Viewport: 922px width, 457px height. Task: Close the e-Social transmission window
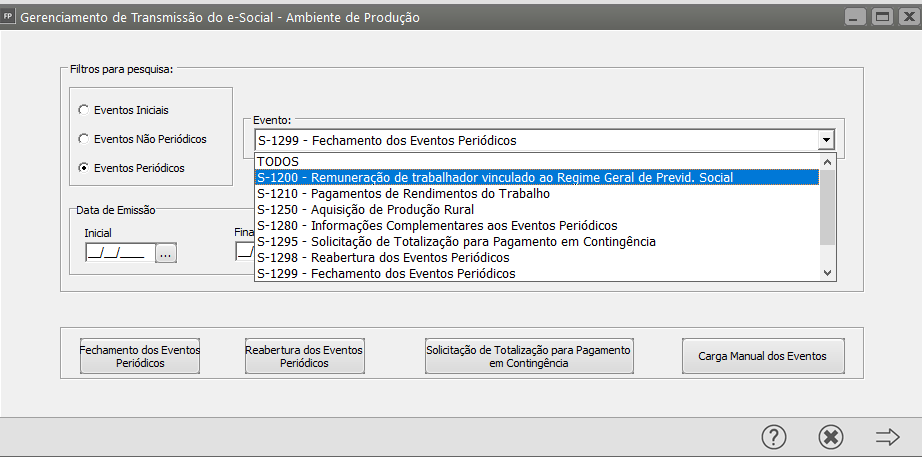[908, 17]
